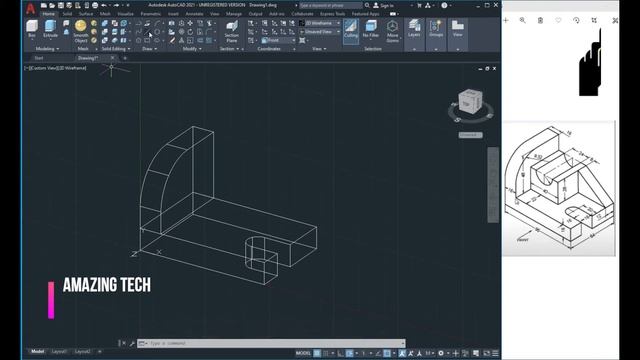Open the Surface ribbon tab

(x=86, y=14)
